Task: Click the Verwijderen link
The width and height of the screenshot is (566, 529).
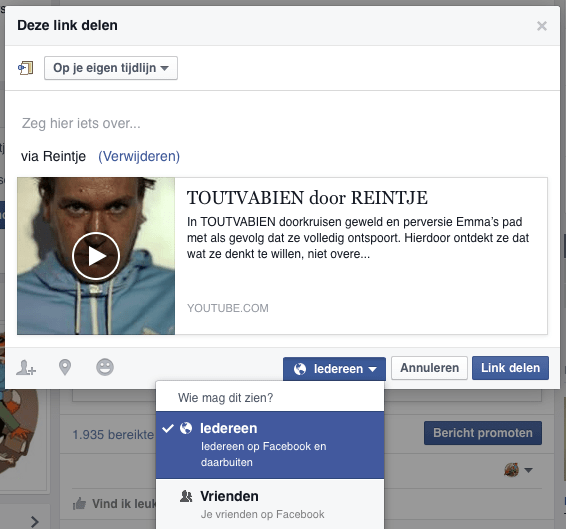Action: click(139, 156)
